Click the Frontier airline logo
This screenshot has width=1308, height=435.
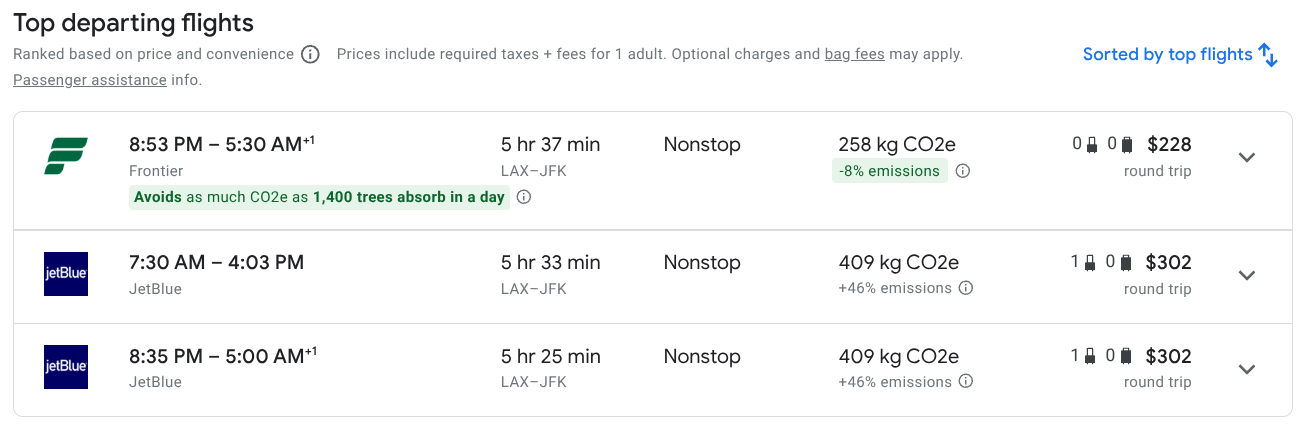point(66,157)
